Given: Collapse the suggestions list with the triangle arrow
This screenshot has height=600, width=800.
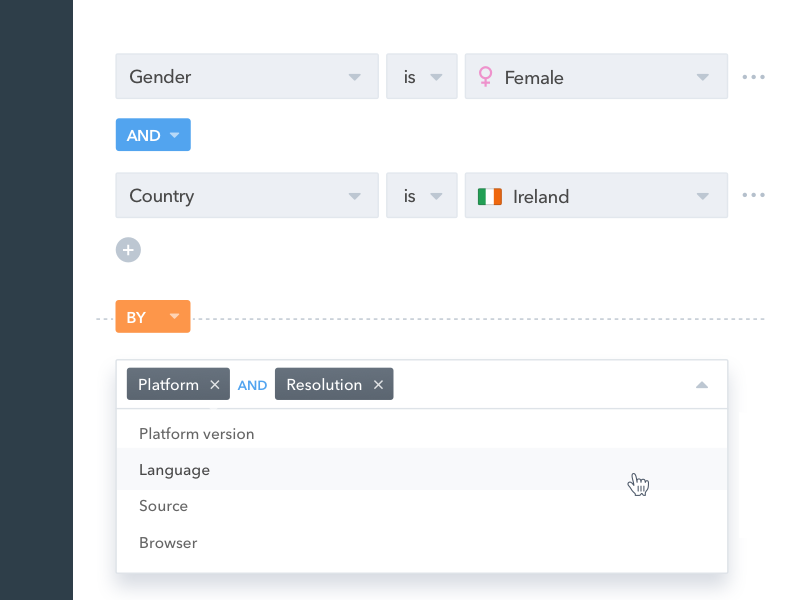Looking at the screenshot, I should 701,384.
